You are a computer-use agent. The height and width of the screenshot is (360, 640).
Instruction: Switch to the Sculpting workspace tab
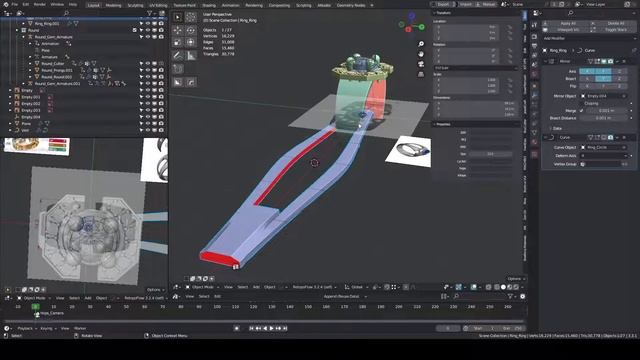point(135,5)
